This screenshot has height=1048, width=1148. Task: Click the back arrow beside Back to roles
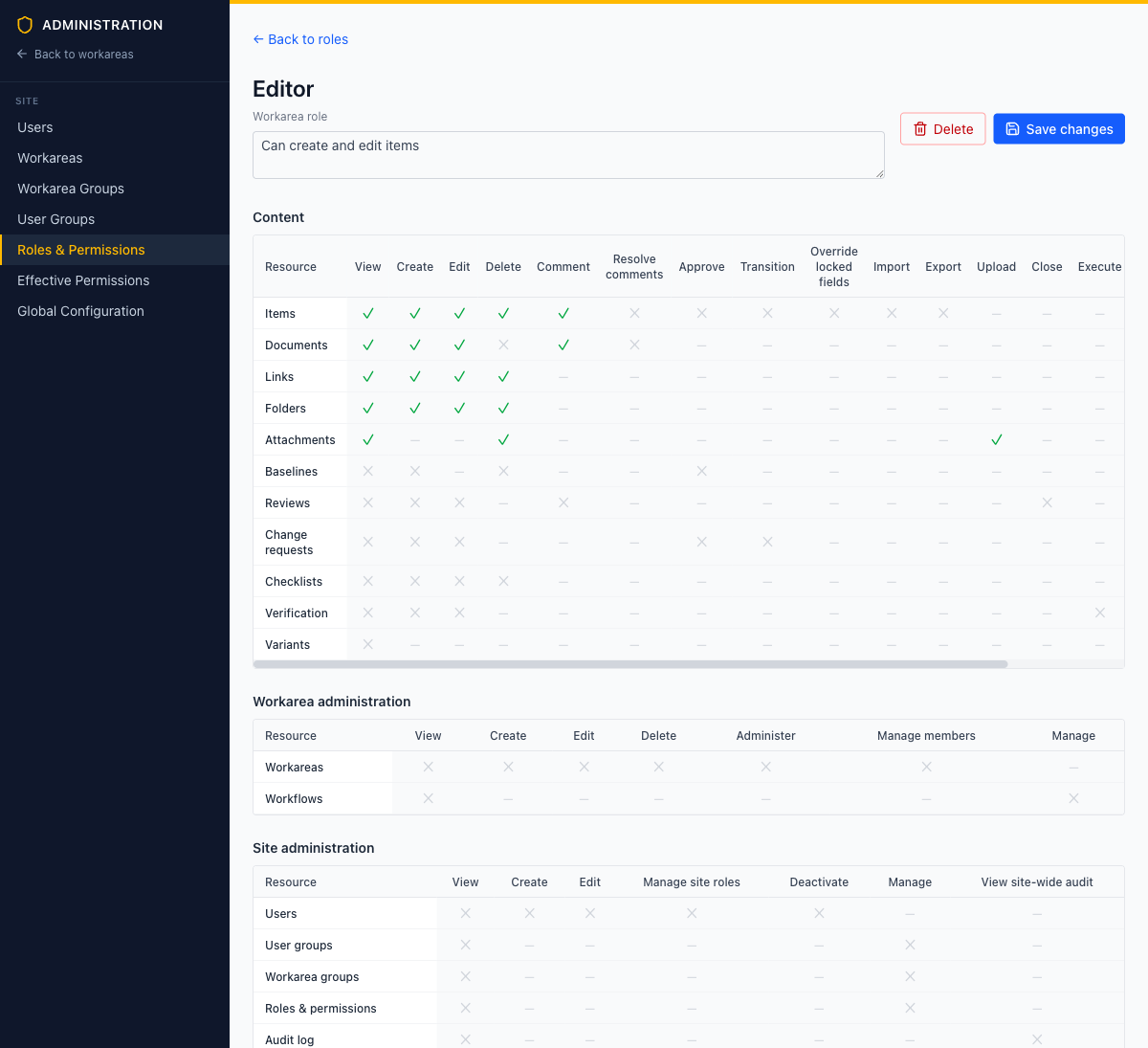(x=258, y=39)
